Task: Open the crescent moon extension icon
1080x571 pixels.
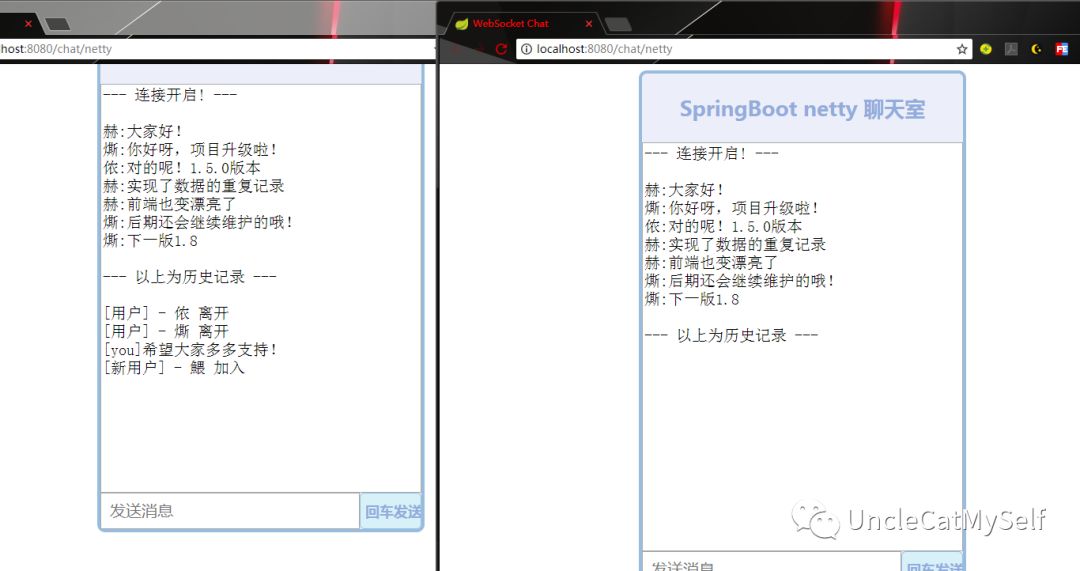Action: point(1036,49)
